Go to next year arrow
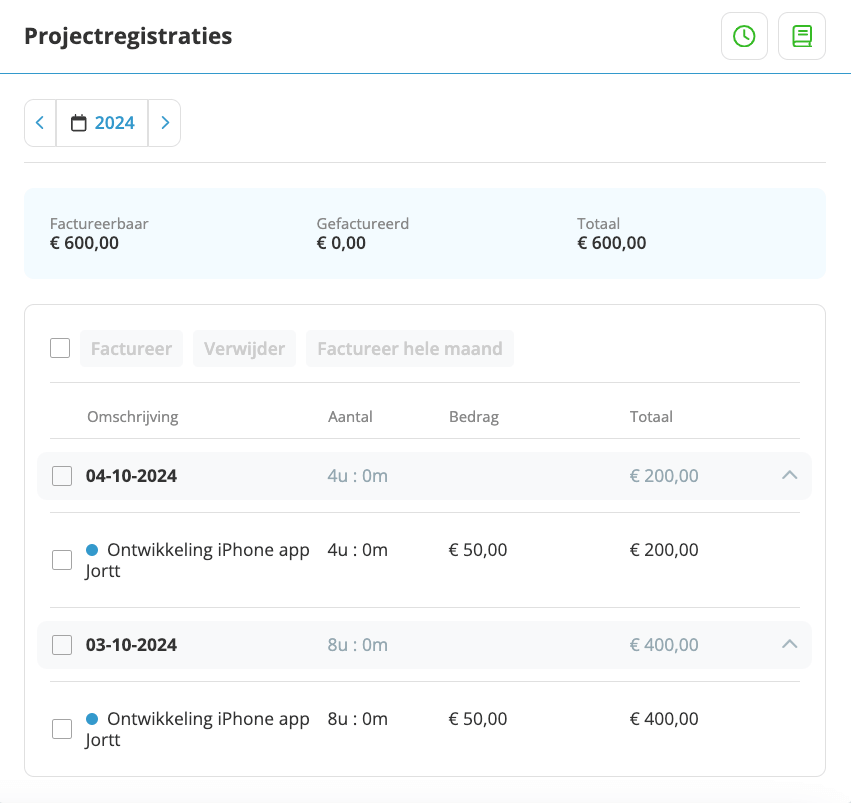The height and width of the screenshot is (803, 851). (165, 123)
